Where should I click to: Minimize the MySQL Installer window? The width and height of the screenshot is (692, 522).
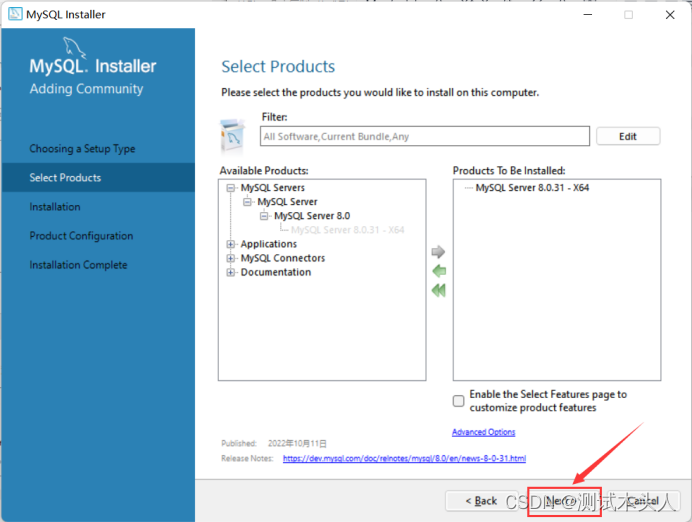[x=588, y=15]
